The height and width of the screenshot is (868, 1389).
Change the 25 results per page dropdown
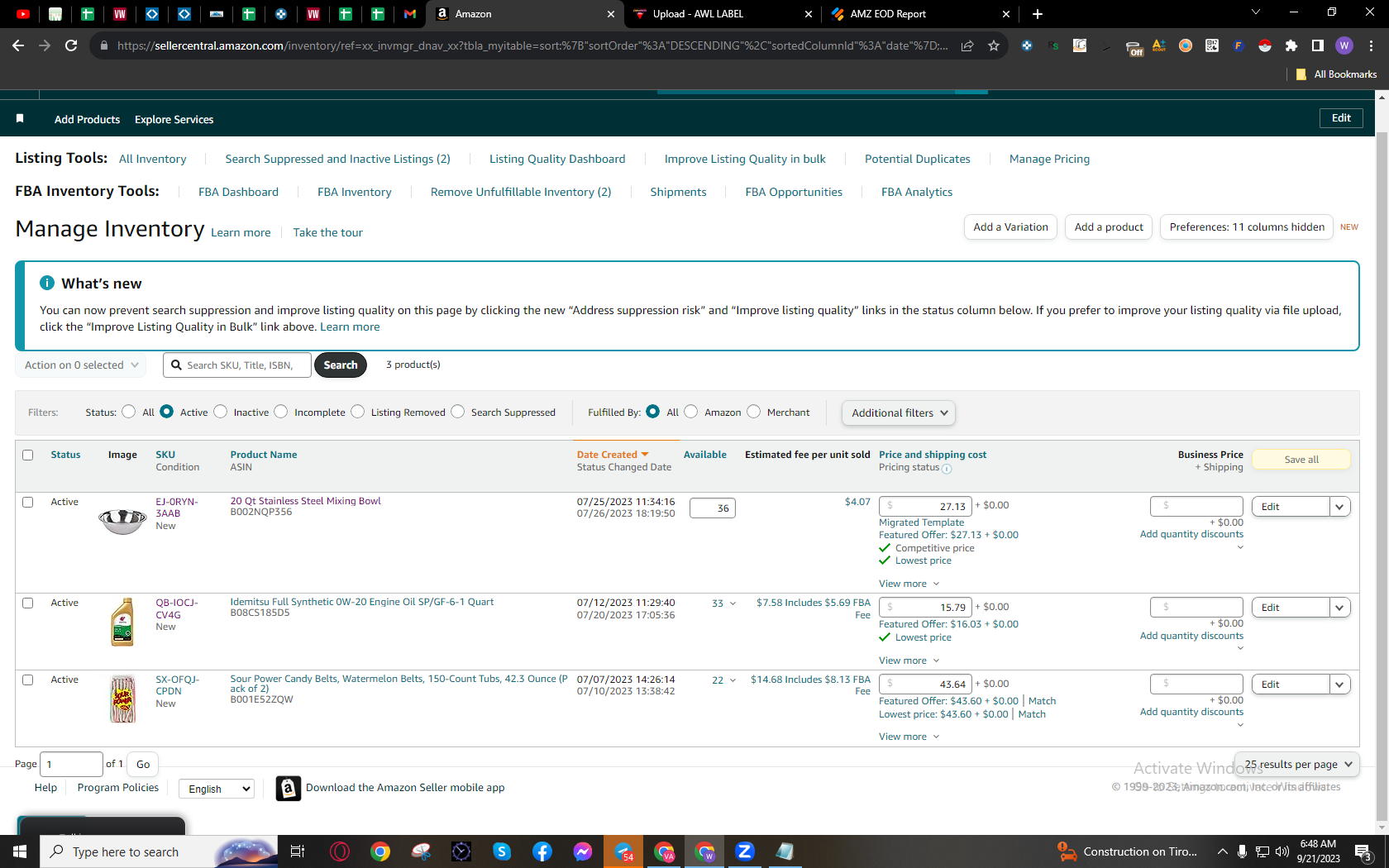click(1297, 765)
